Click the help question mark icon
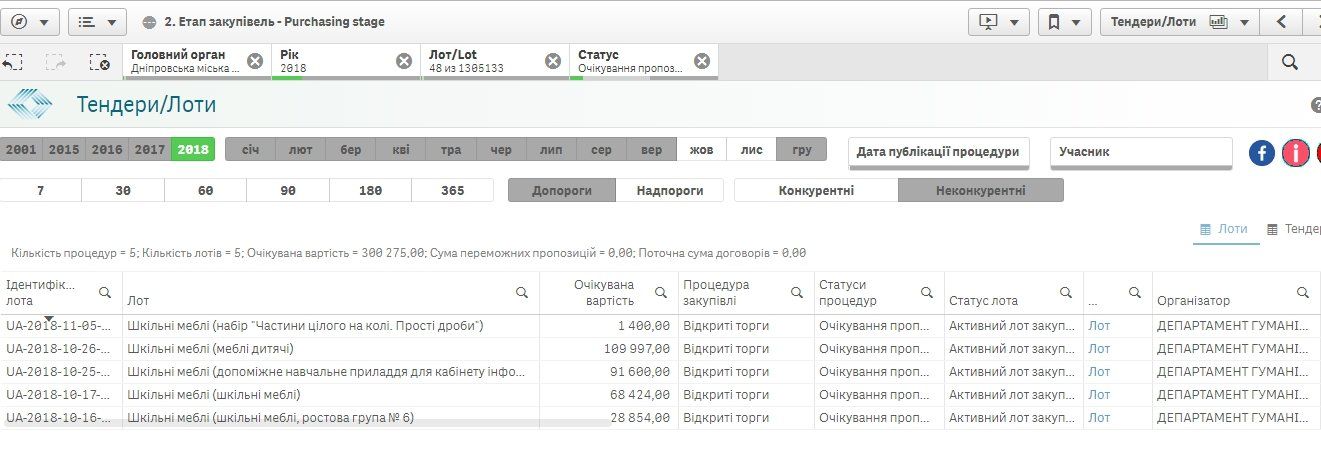The width and height of the screenshot is (1321, 451). point(1316,105)
